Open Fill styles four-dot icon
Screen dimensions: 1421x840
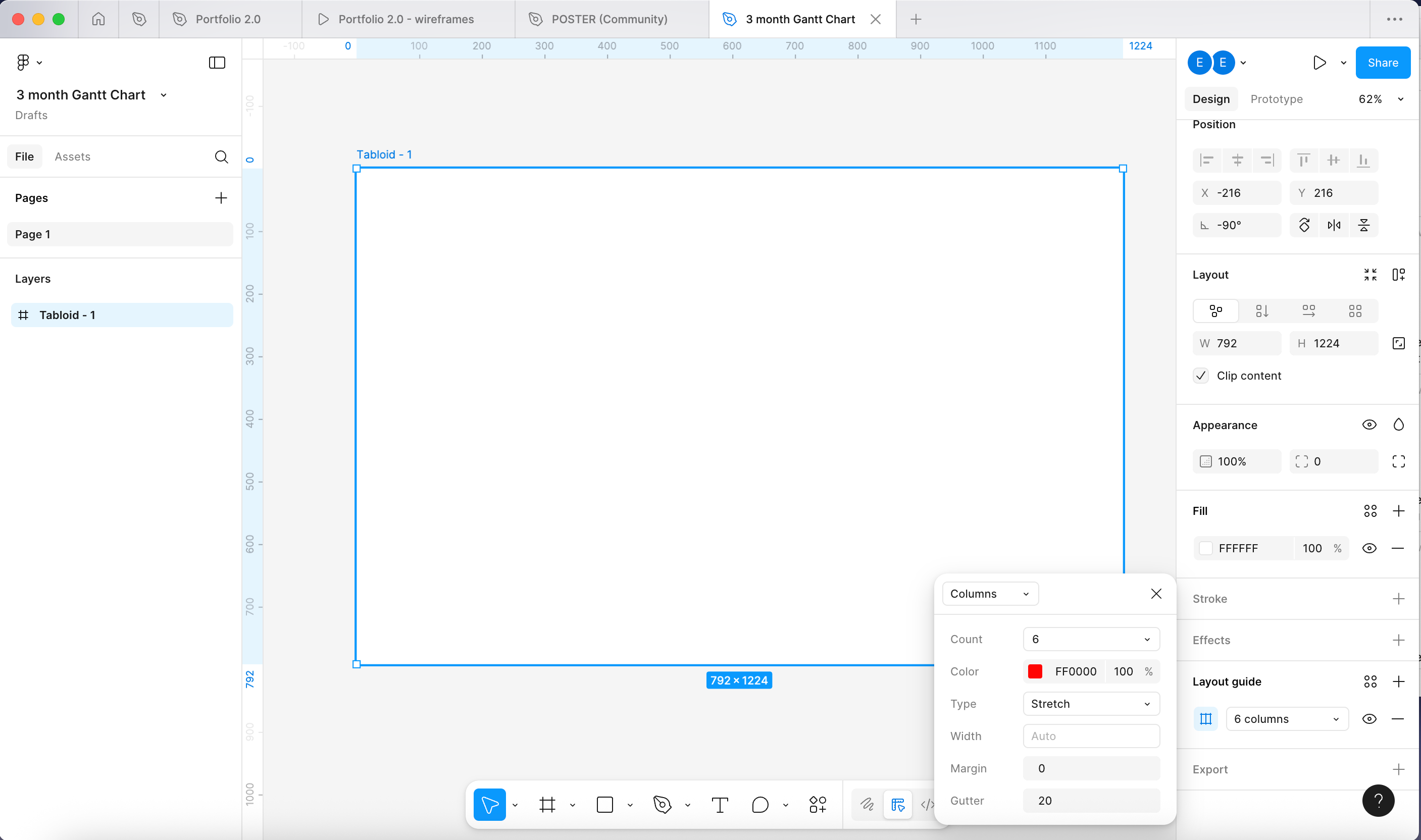[1370, 511]
